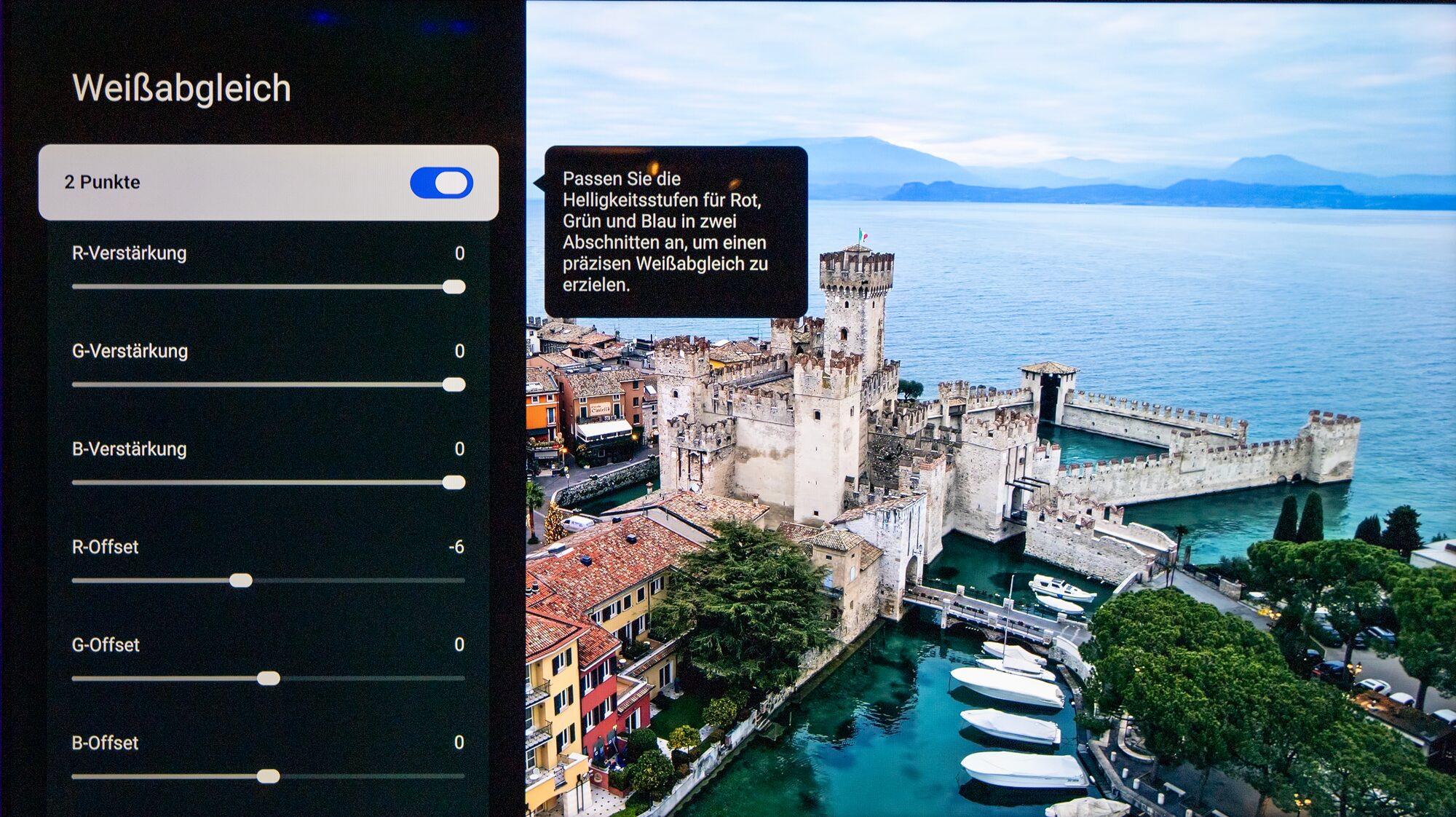The height and width of the screenshot is (817, 1456).
Task: Click the B-Verstärkung slider handle
Action: point(454,482)
